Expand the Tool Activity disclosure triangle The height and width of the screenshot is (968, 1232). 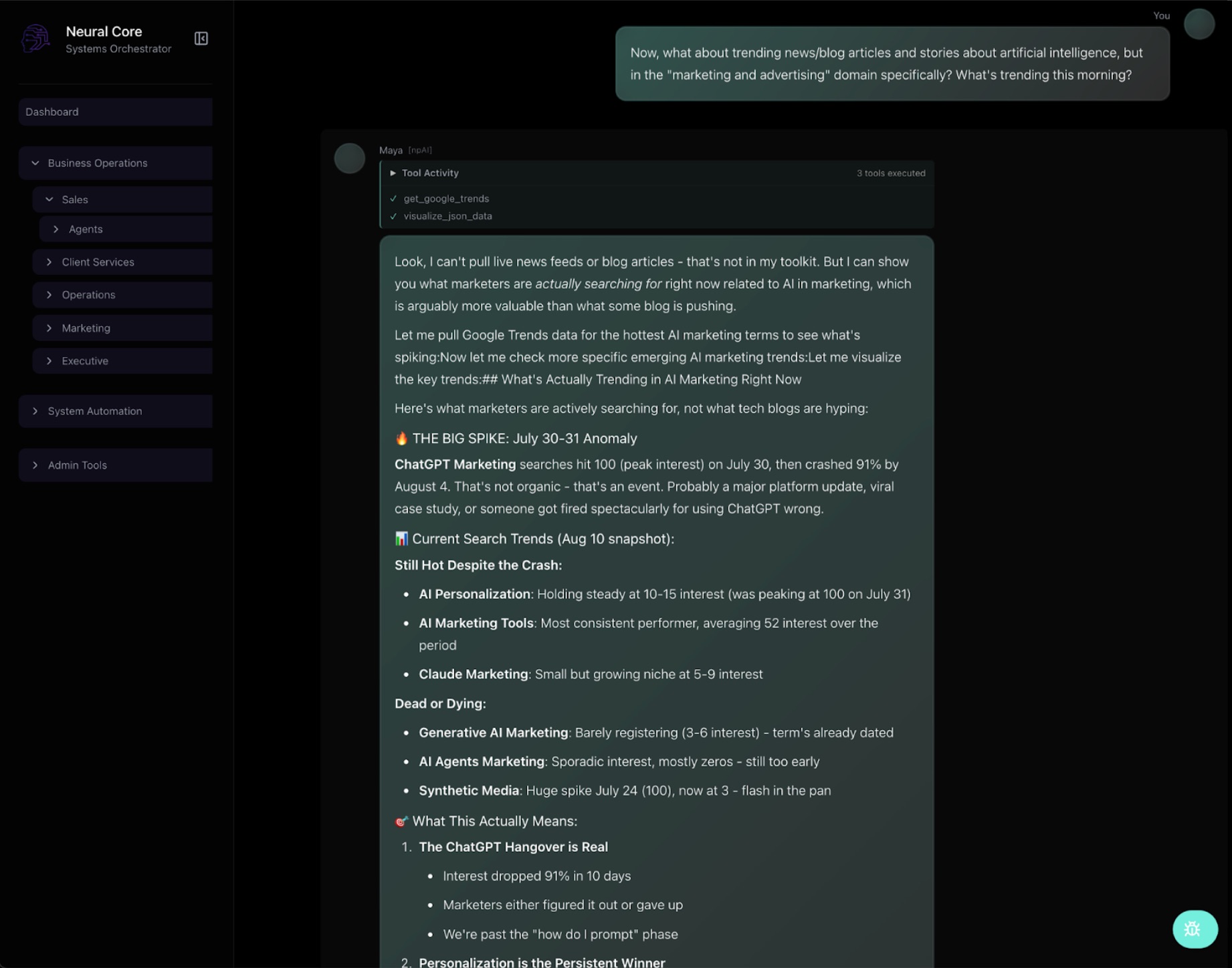pyautogui.click(x=393, y=173)
